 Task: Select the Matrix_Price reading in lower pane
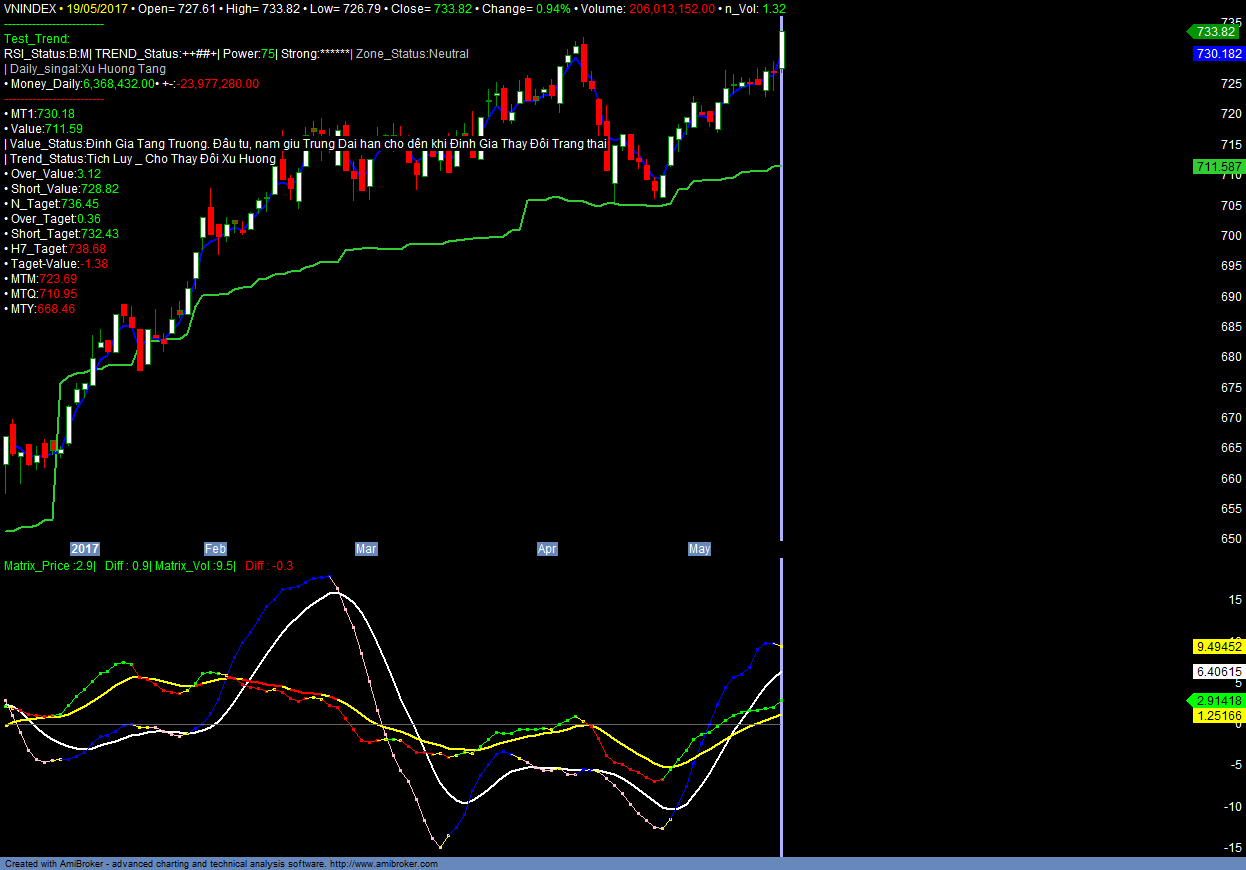[x=49, y=566]
